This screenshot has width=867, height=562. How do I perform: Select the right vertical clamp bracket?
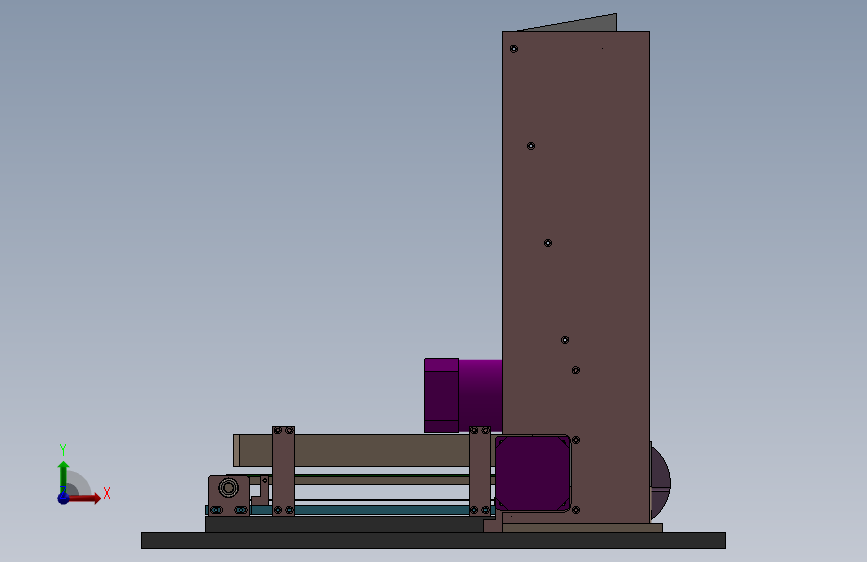pos(479,471)
